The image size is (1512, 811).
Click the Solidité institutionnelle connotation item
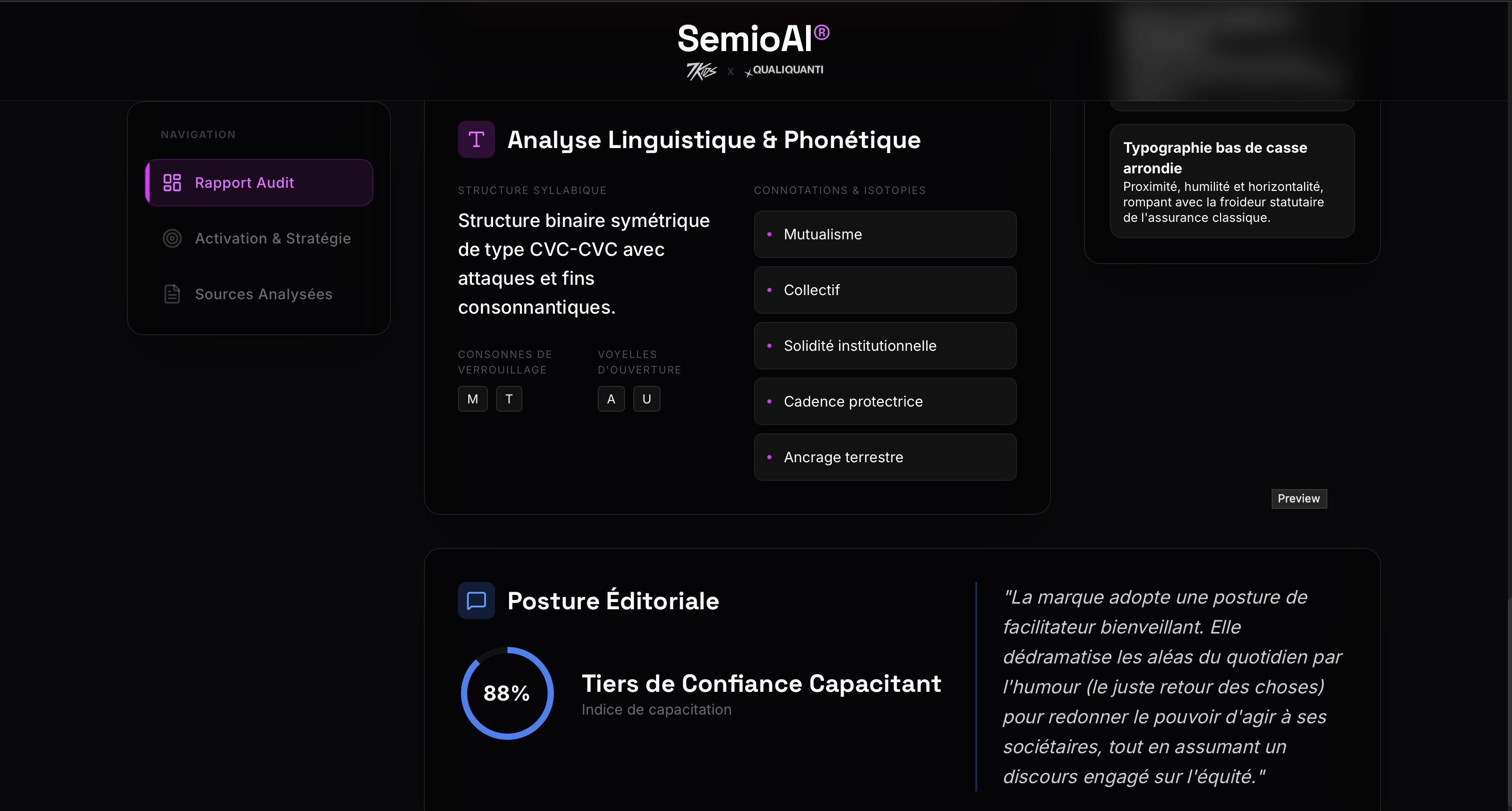pyautogui.click(x=884, y=346)
